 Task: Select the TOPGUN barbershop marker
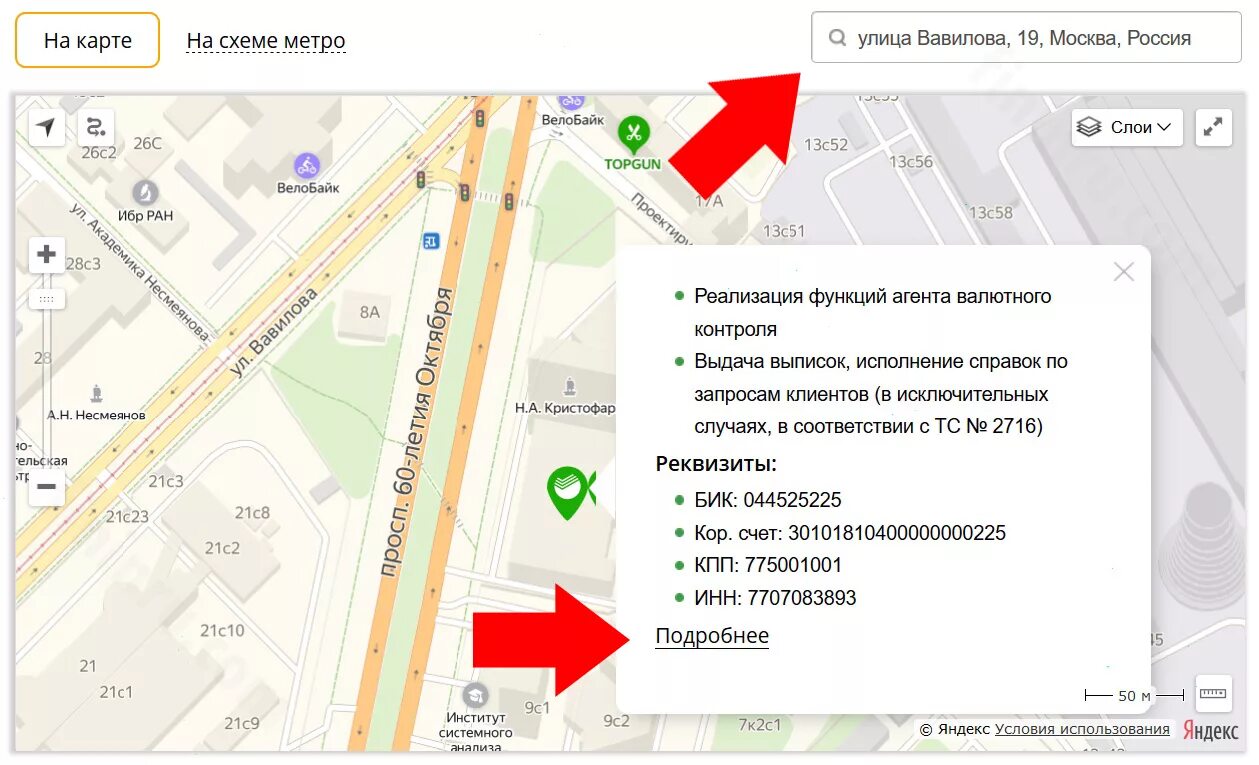click(632, 135)
